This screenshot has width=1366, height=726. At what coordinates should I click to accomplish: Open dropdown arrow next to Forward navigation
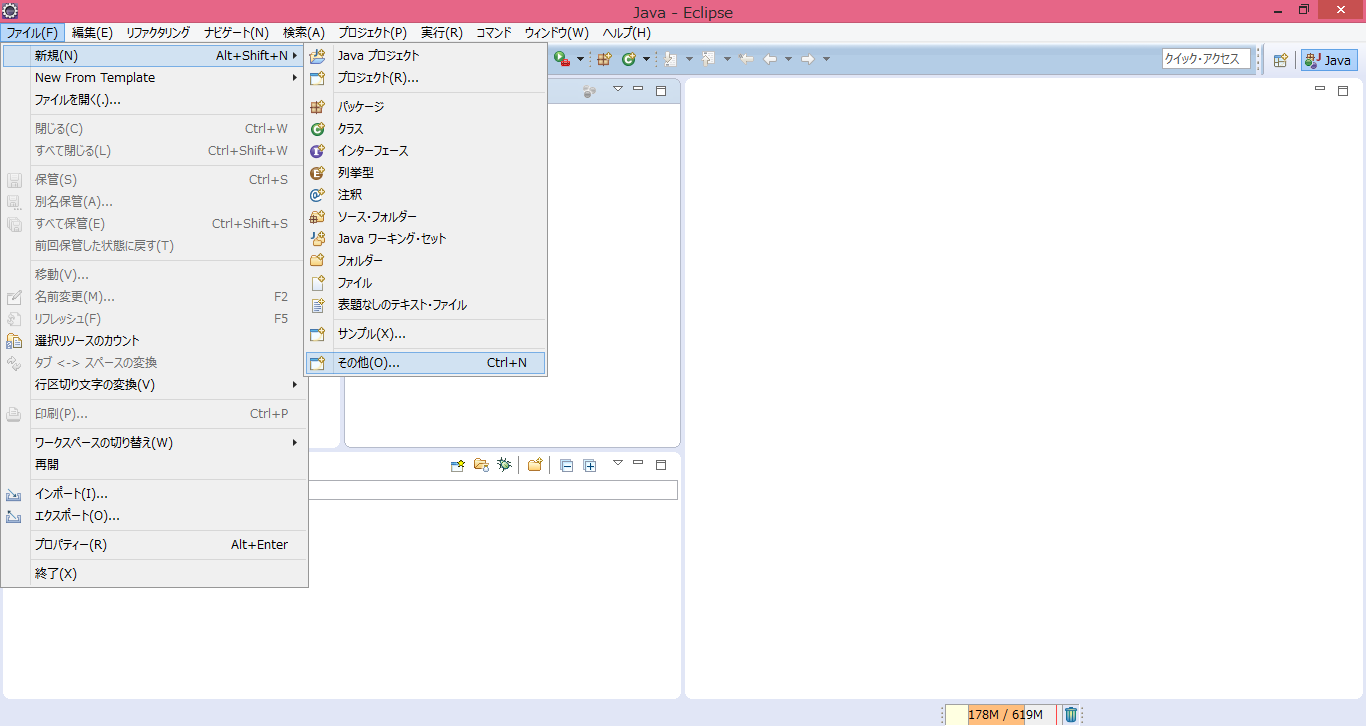tap(826, 59)
